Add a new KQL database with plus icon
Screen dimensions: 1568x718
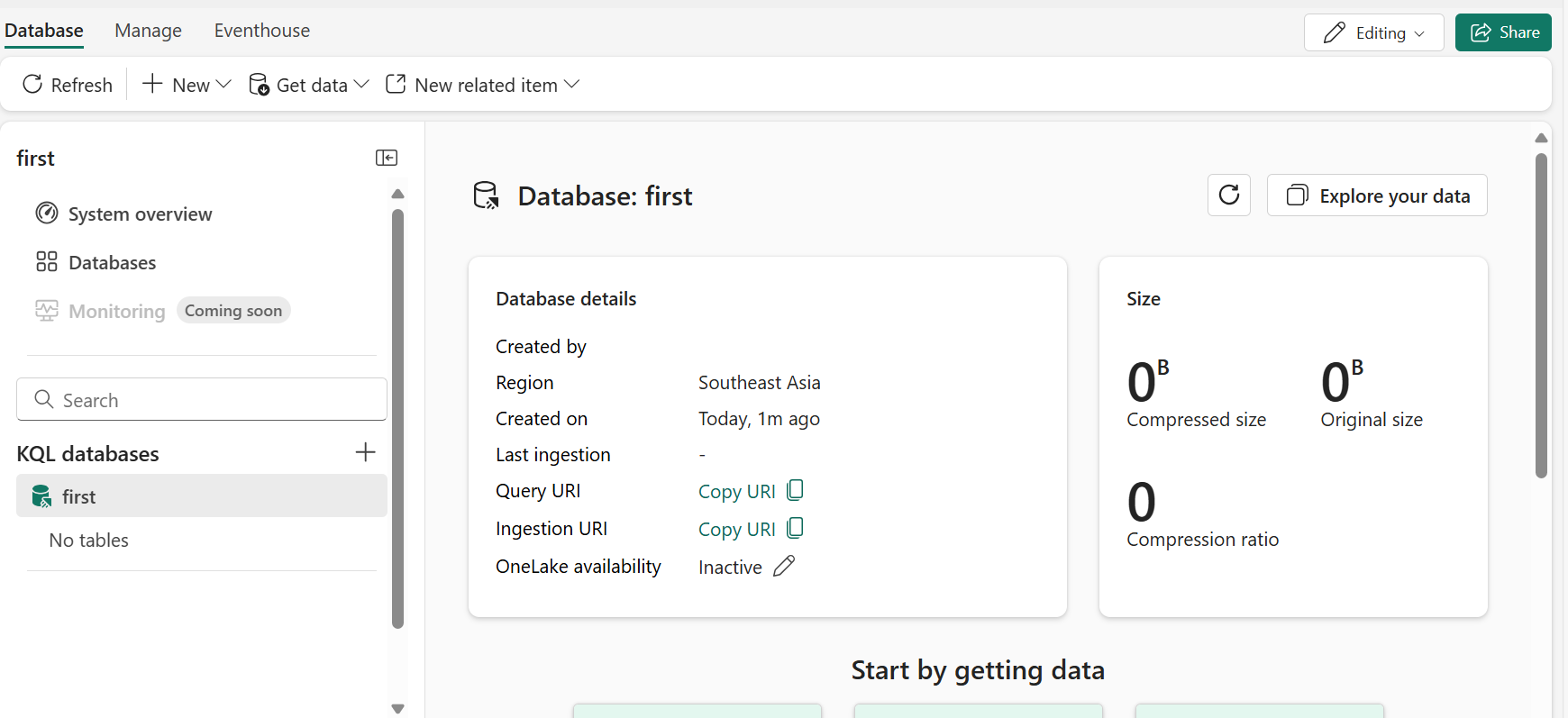click(365, 452)
